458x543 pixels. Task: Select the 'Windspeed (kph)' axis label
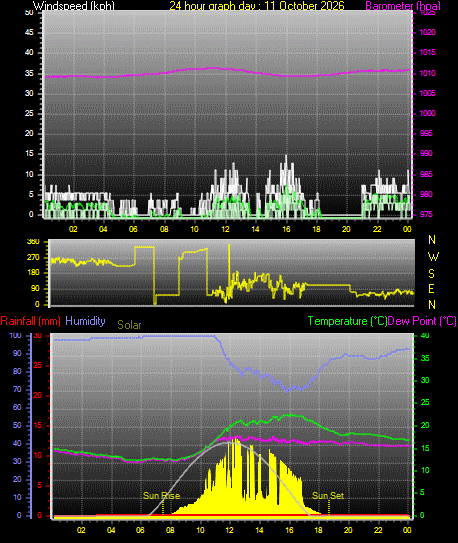pyautogui.click(x=73, y=6)
